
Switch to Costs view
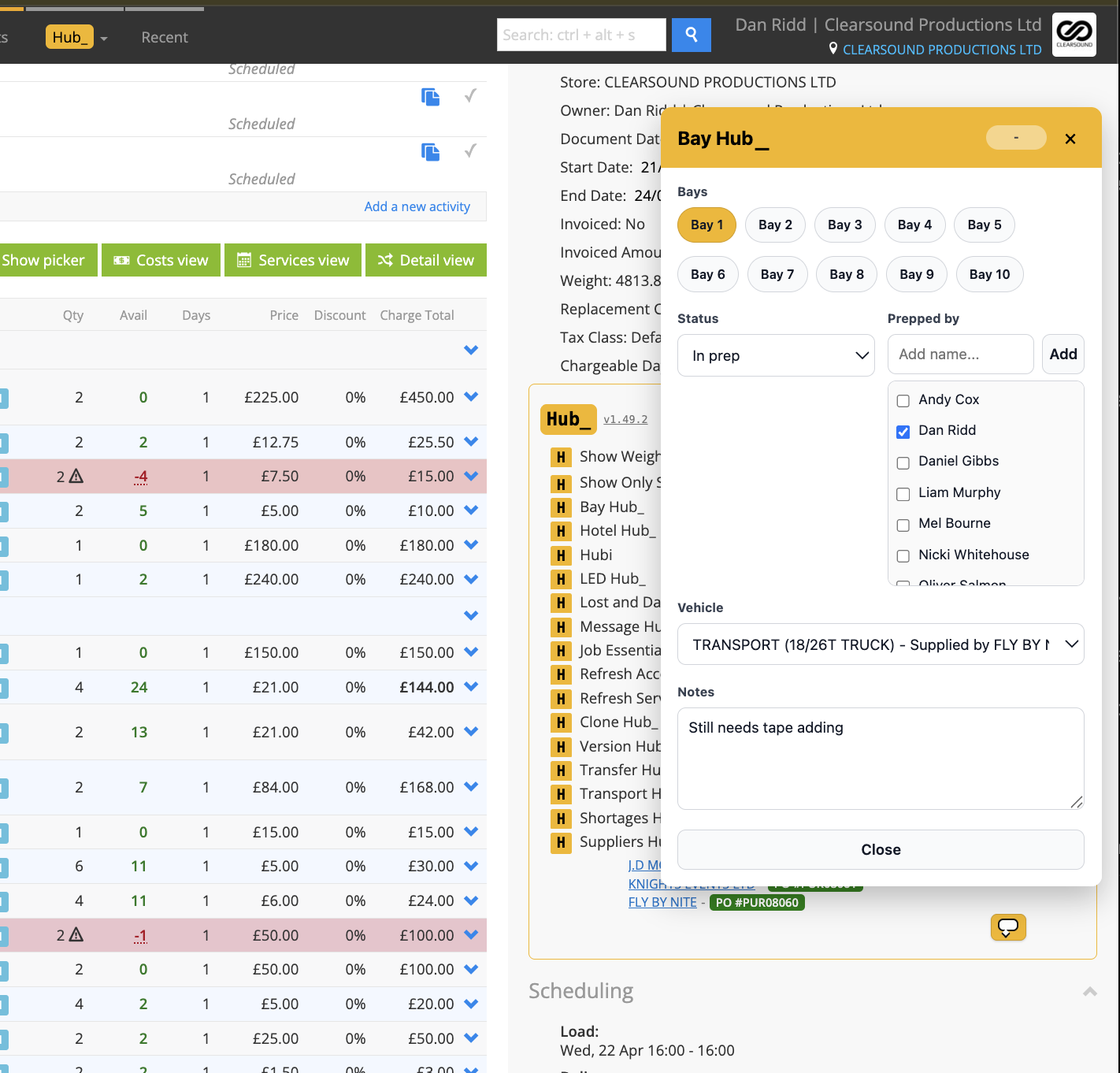click(161, 260)
